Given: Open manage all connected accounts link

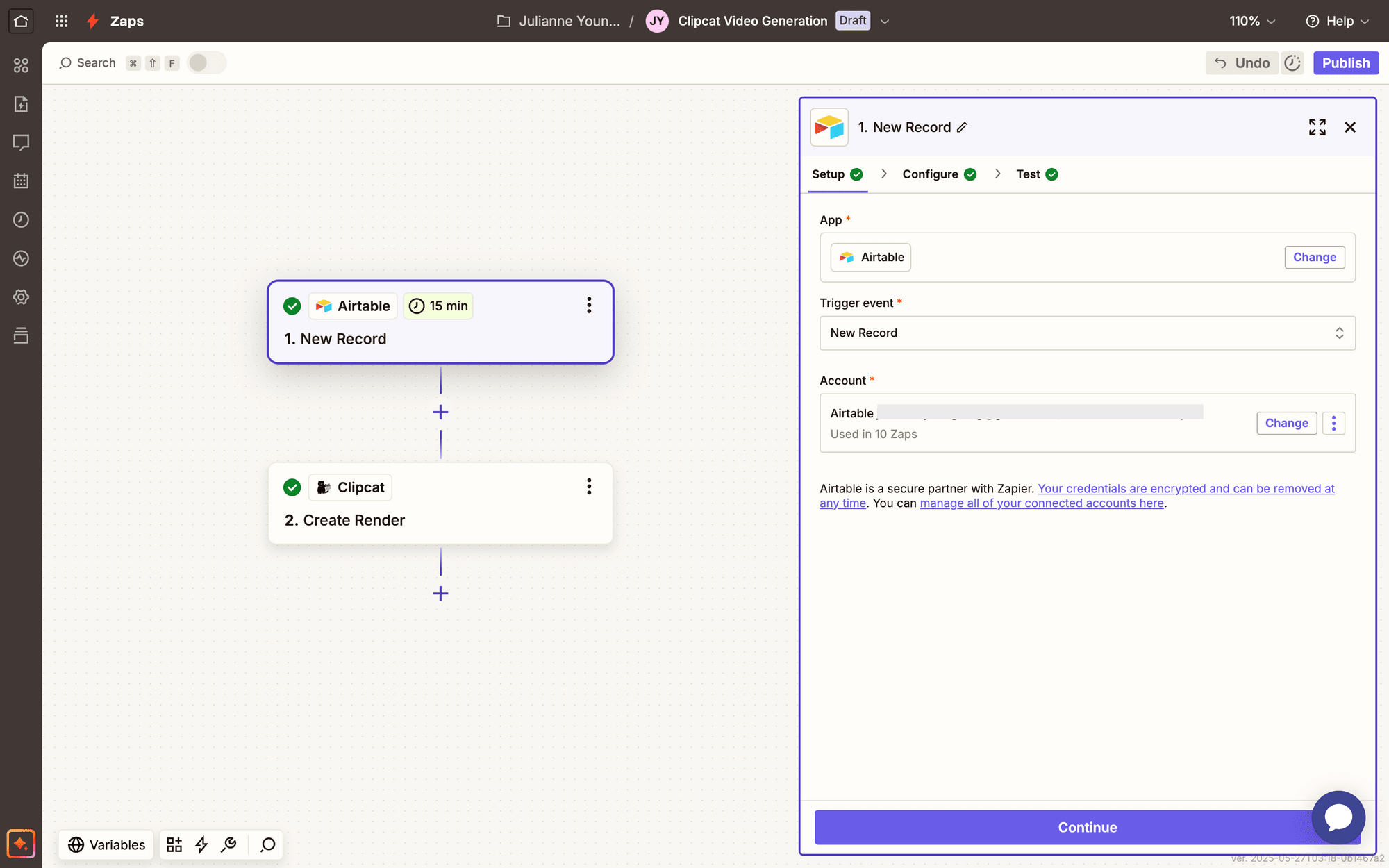Looking at the screenshot, I should click(x=1042, y=503).
